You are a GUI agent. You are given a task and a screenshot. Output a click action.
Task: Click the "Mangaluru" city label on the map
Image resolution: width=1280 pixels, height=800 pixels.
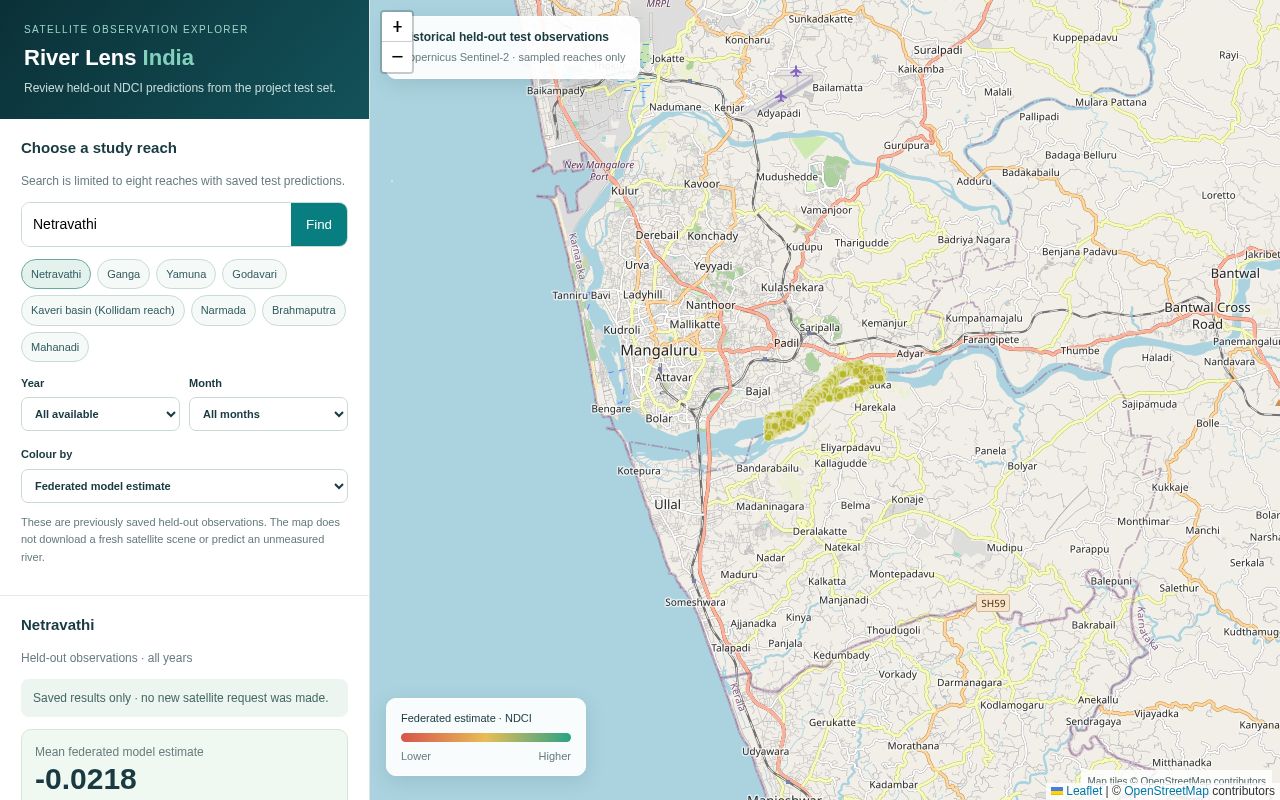[659, 350]
